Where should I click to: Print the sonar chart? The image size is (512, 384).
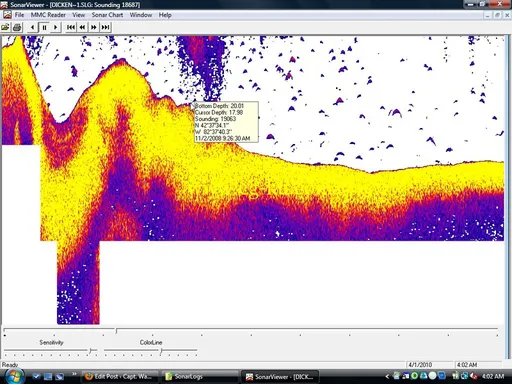(x=17, y=27)
